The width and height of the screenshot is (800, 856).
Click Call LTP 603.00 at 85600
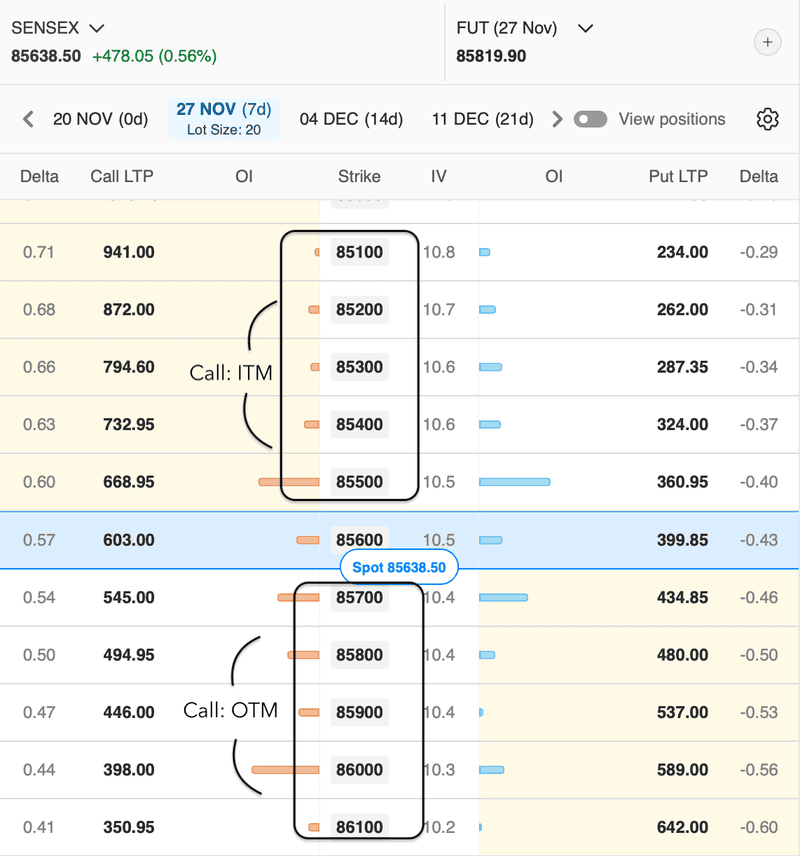(x=129, y=540)
